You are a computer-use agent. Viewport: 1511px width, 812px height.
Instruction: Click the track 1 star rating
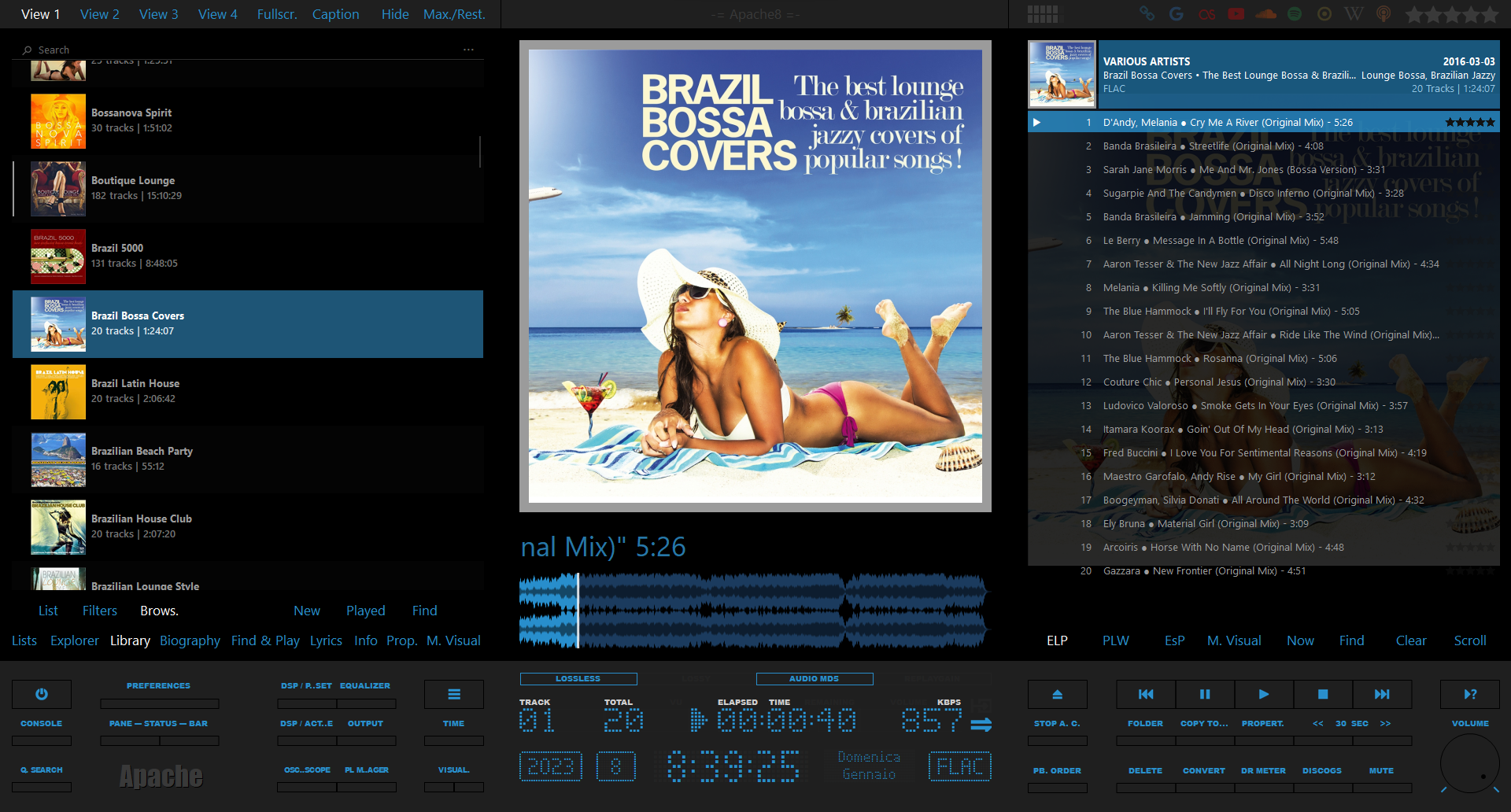click(x=1469, y=122)
